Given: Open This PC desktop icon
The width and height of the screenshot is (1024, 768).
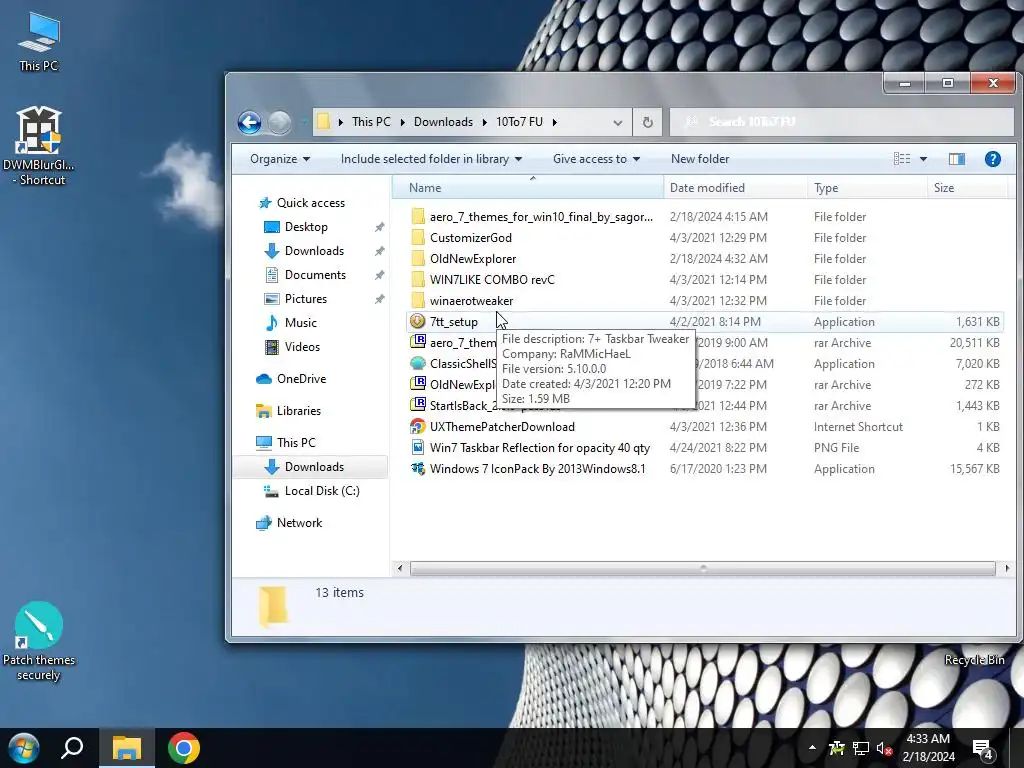Looking at the screenshot, I should pos(39,41).
